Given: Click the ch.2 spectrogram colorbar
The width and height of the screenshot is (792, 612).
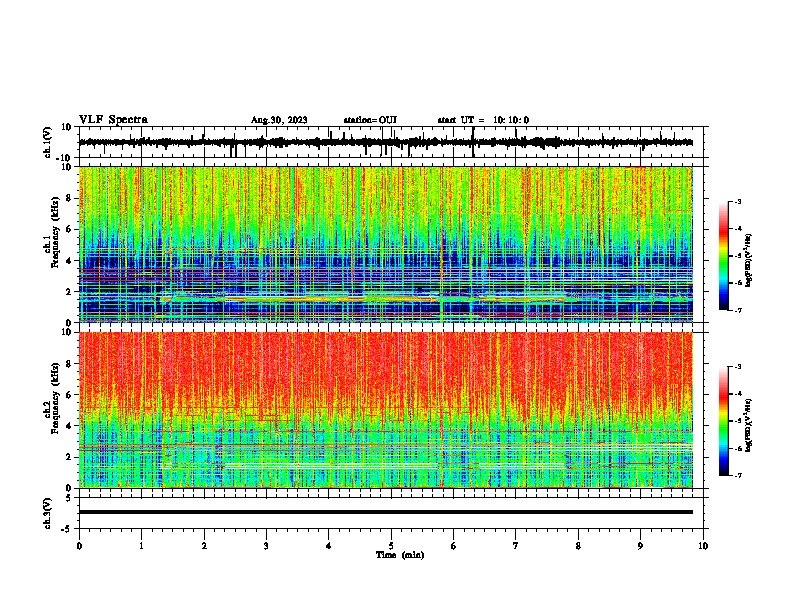Looking at the screenshot, I should pyautogui.click(x=723, y=421).
